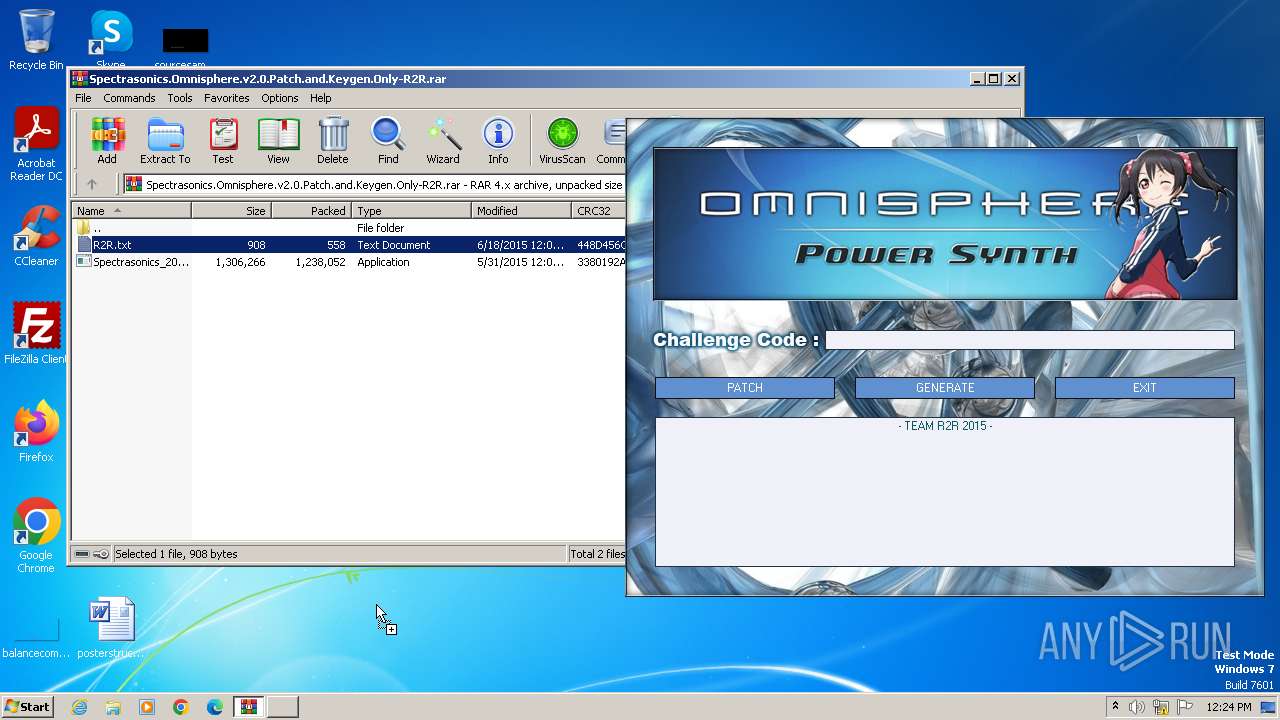Screen dimensions: 1280x720
Task: Open the Commands menu
Action: point(129,98)
